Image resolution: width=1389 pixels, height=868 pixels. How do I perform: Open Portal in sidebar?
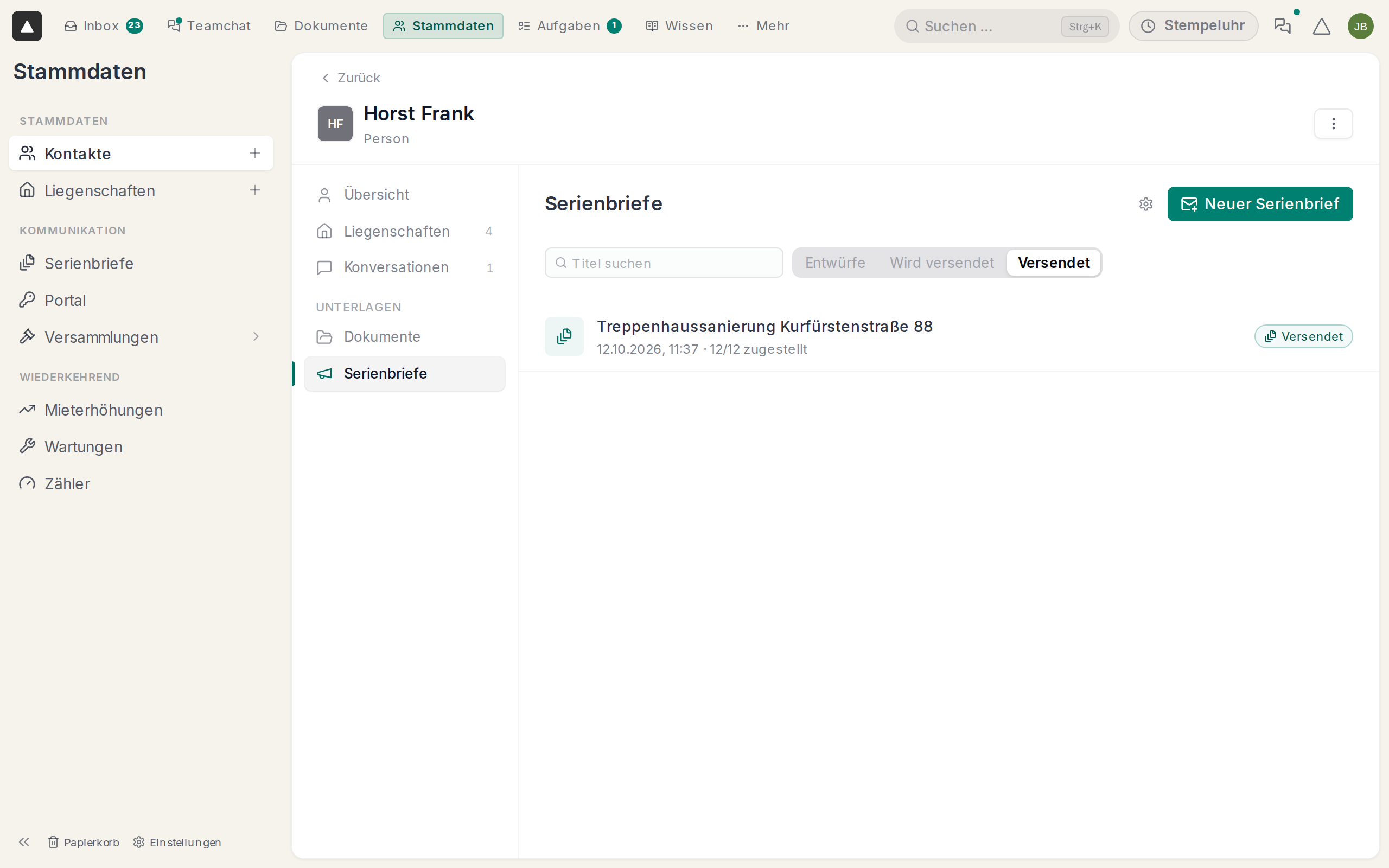click(141, 299)
